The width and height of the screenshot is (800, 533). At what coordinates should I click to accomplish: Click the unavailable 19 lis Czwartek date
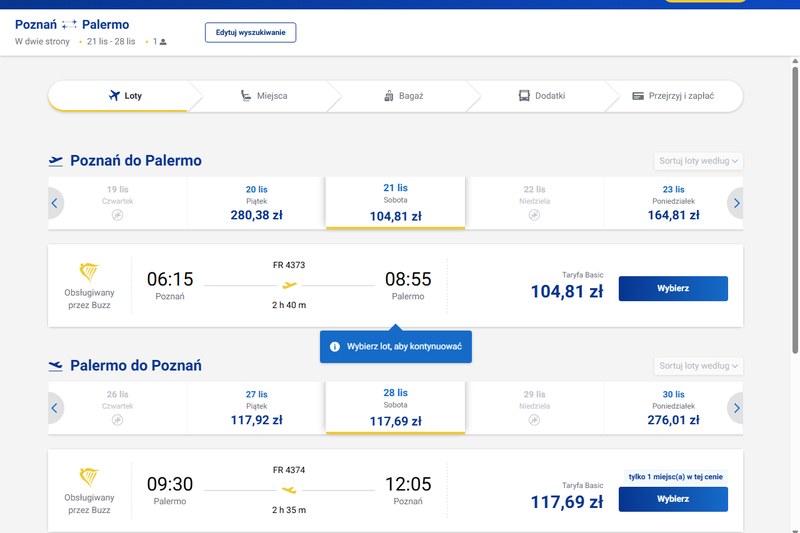[117, 203]
